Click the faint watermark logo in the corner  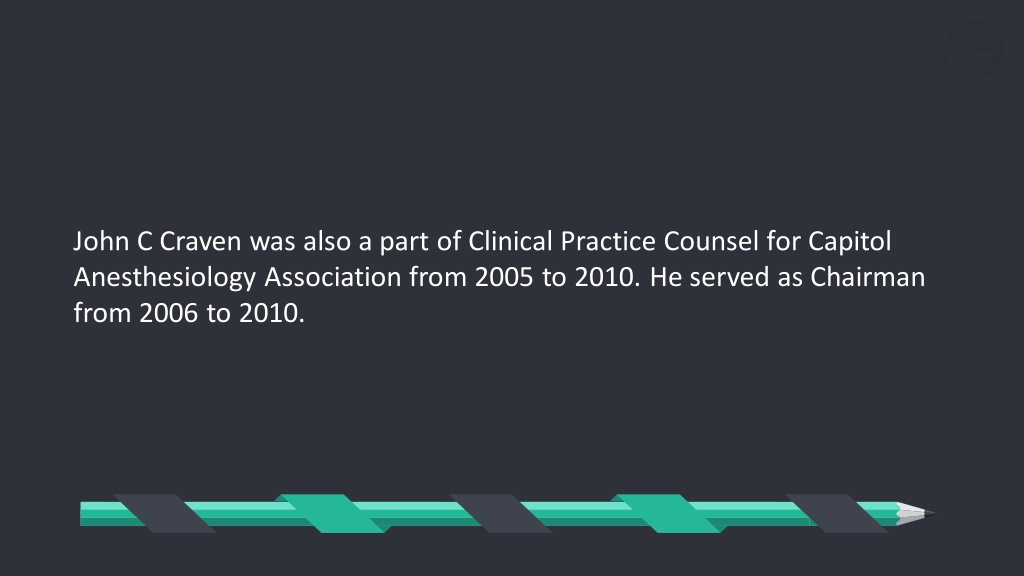(x=972, y=51)
